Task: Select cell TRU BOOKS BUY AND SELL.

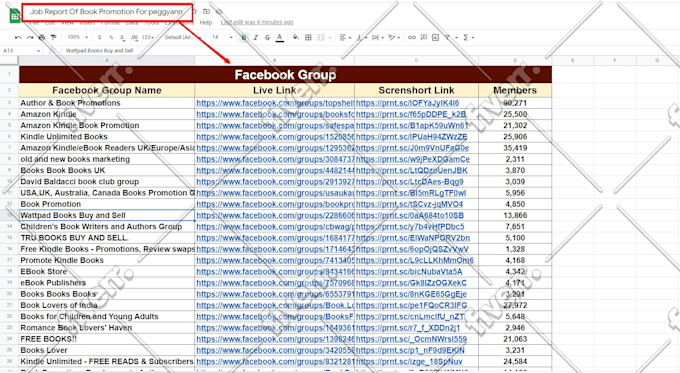Action: coord(107,238)
